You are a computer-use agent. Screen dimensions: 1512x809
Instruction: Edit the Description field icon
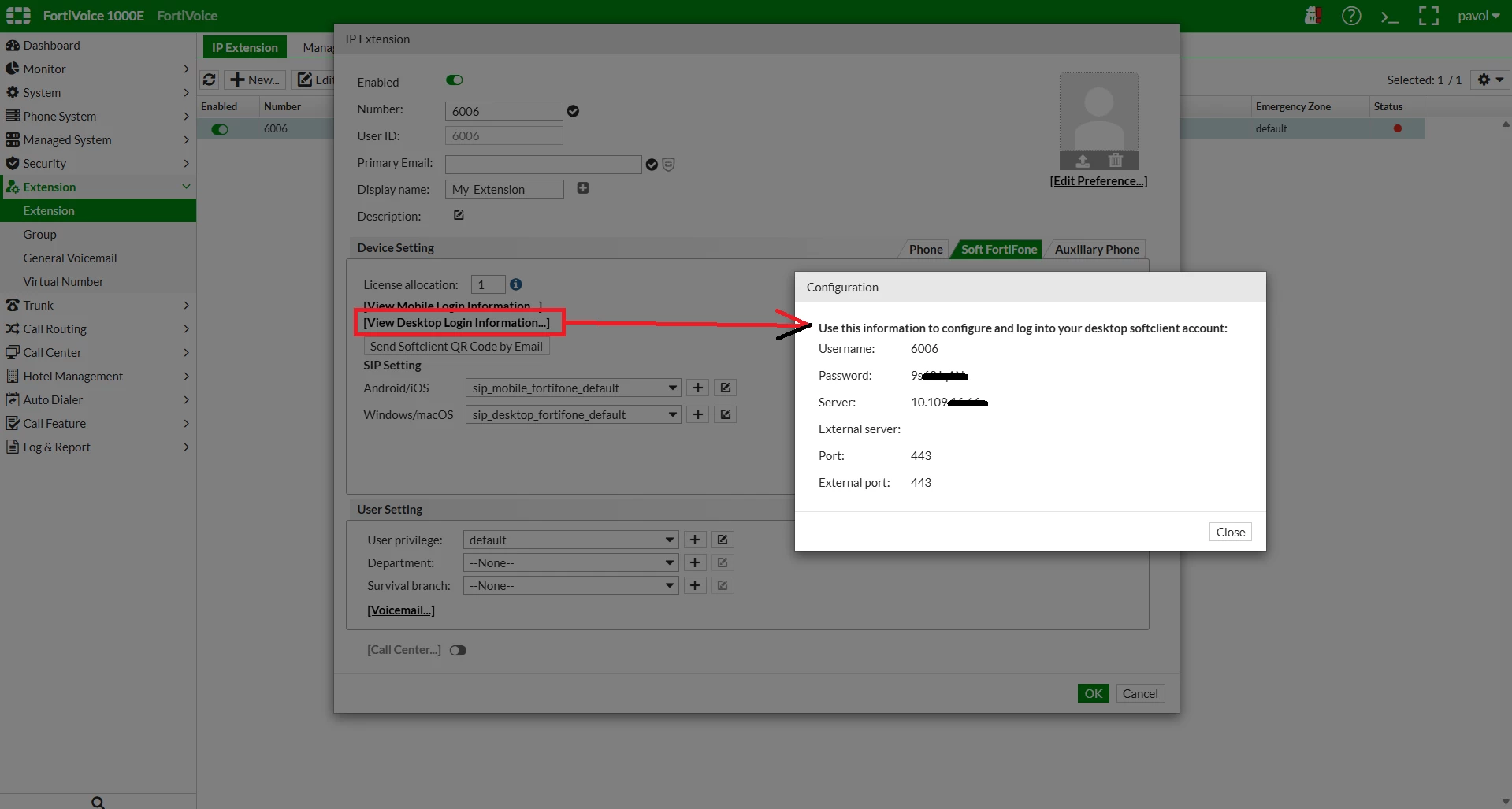click(459, 215)
